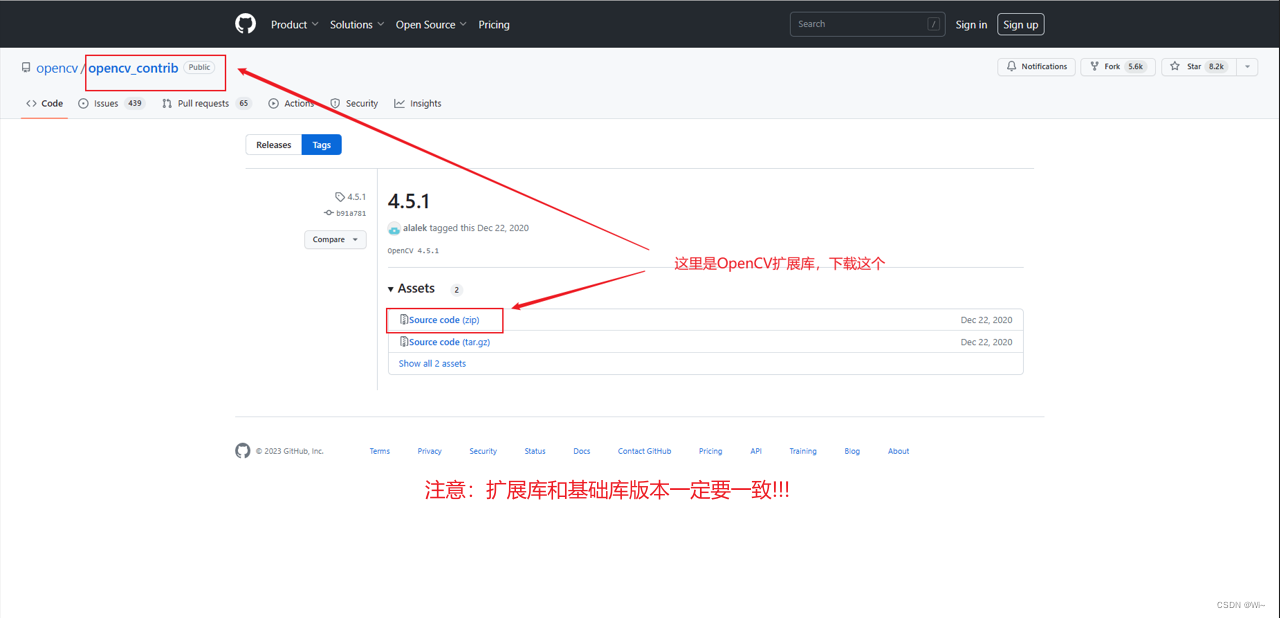Open the footer Security link
Viewport: 1280px width, 618px height.
coord(483,451)
